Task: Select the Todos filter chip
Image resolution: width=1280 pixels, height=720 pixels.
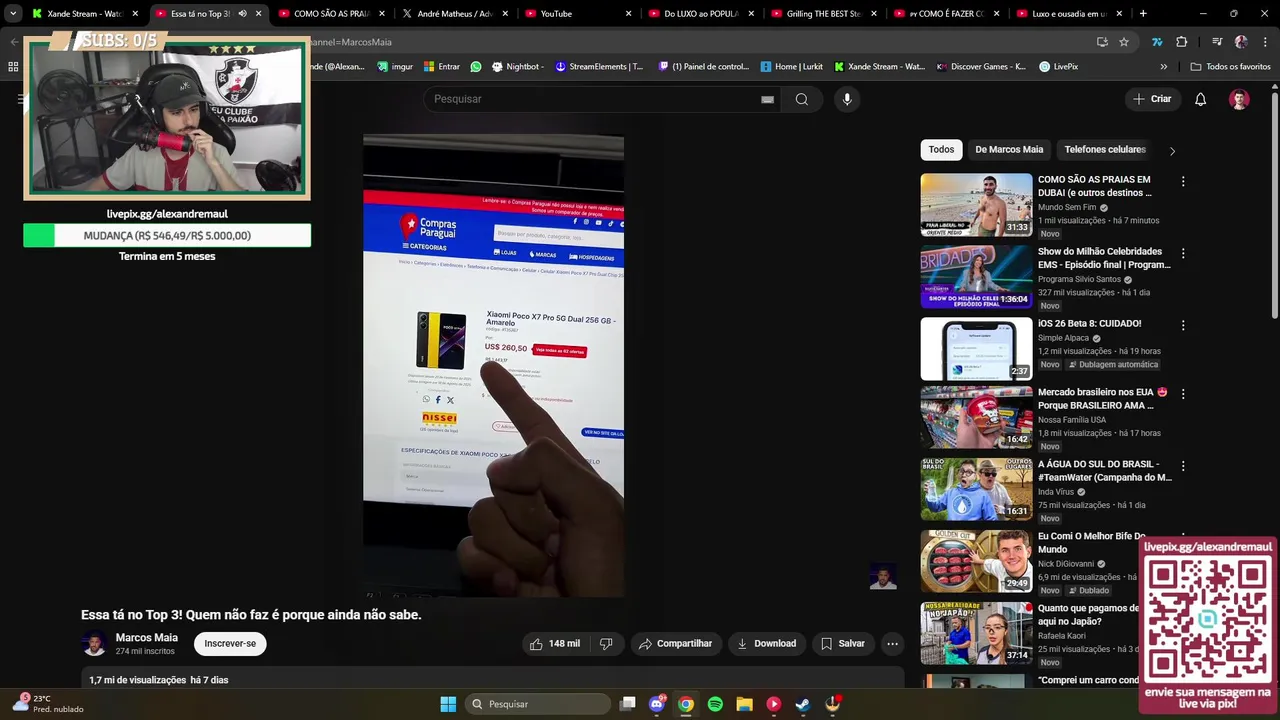Action: 941,150
